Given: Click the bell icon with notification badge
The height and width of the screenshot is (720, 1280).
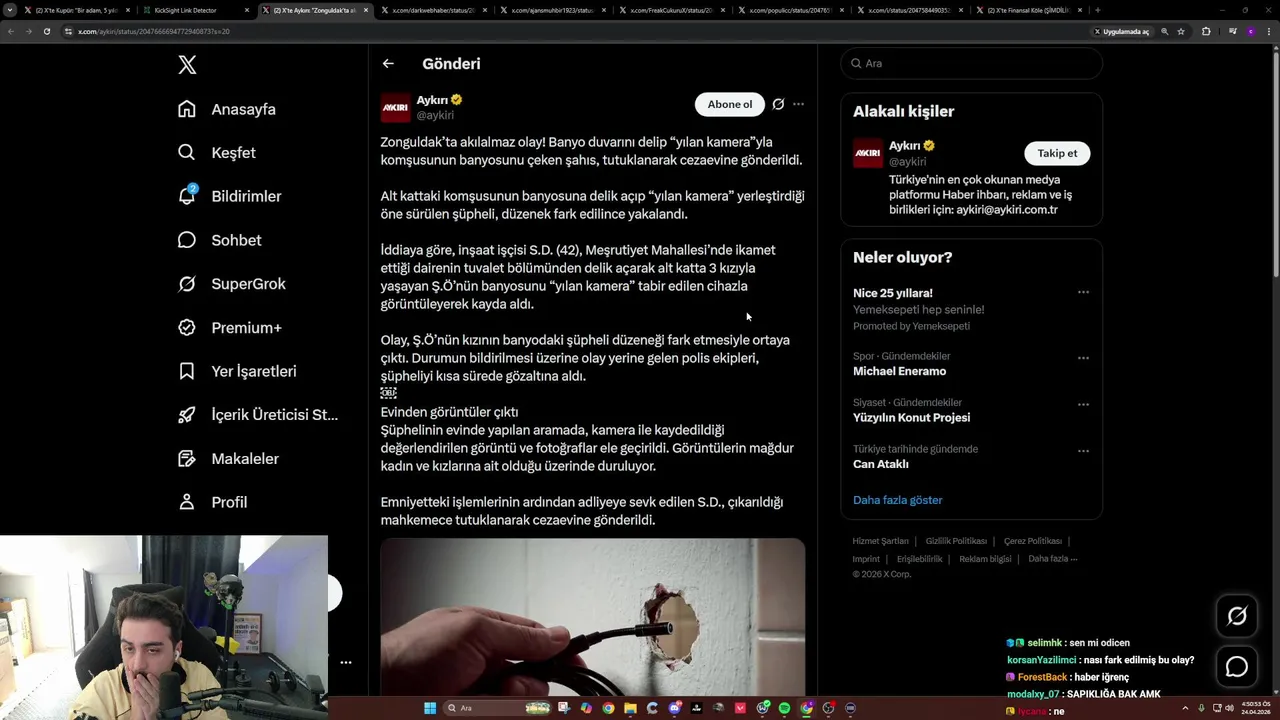Looking at the screenshot, I should click(187, 196).
